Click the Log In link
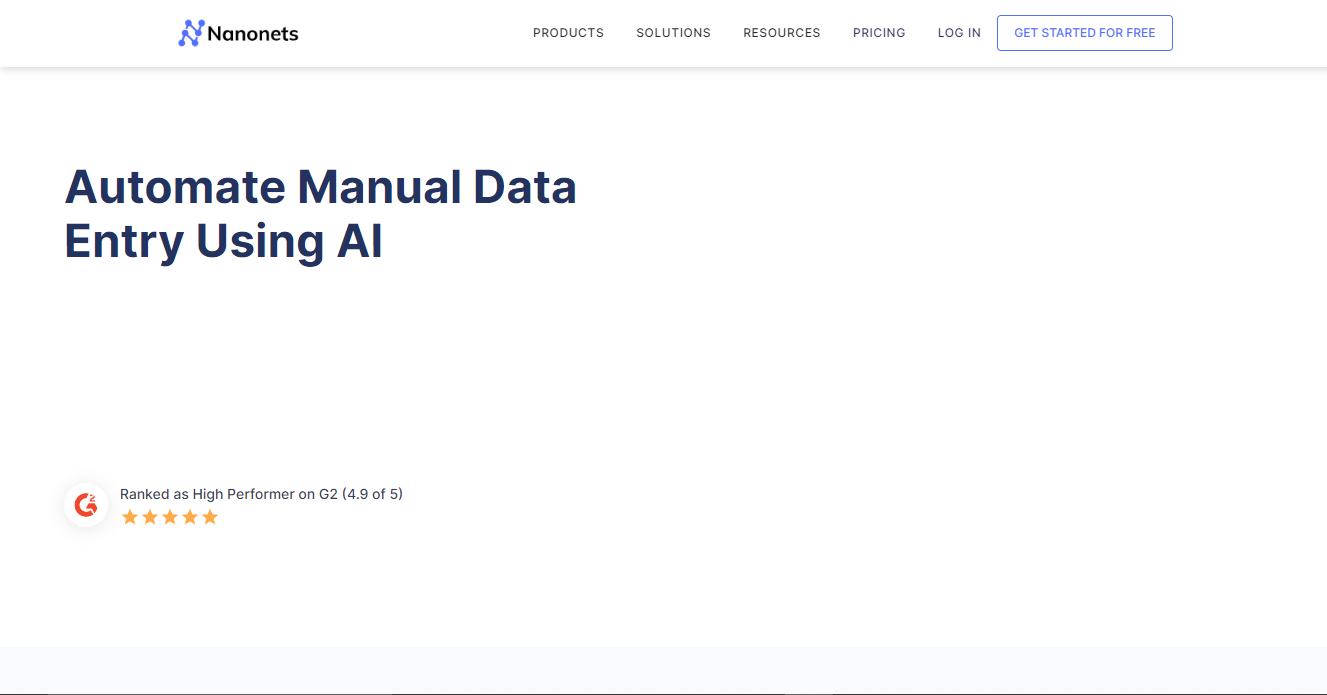The image size is (1327, 695). click(959, 33)
